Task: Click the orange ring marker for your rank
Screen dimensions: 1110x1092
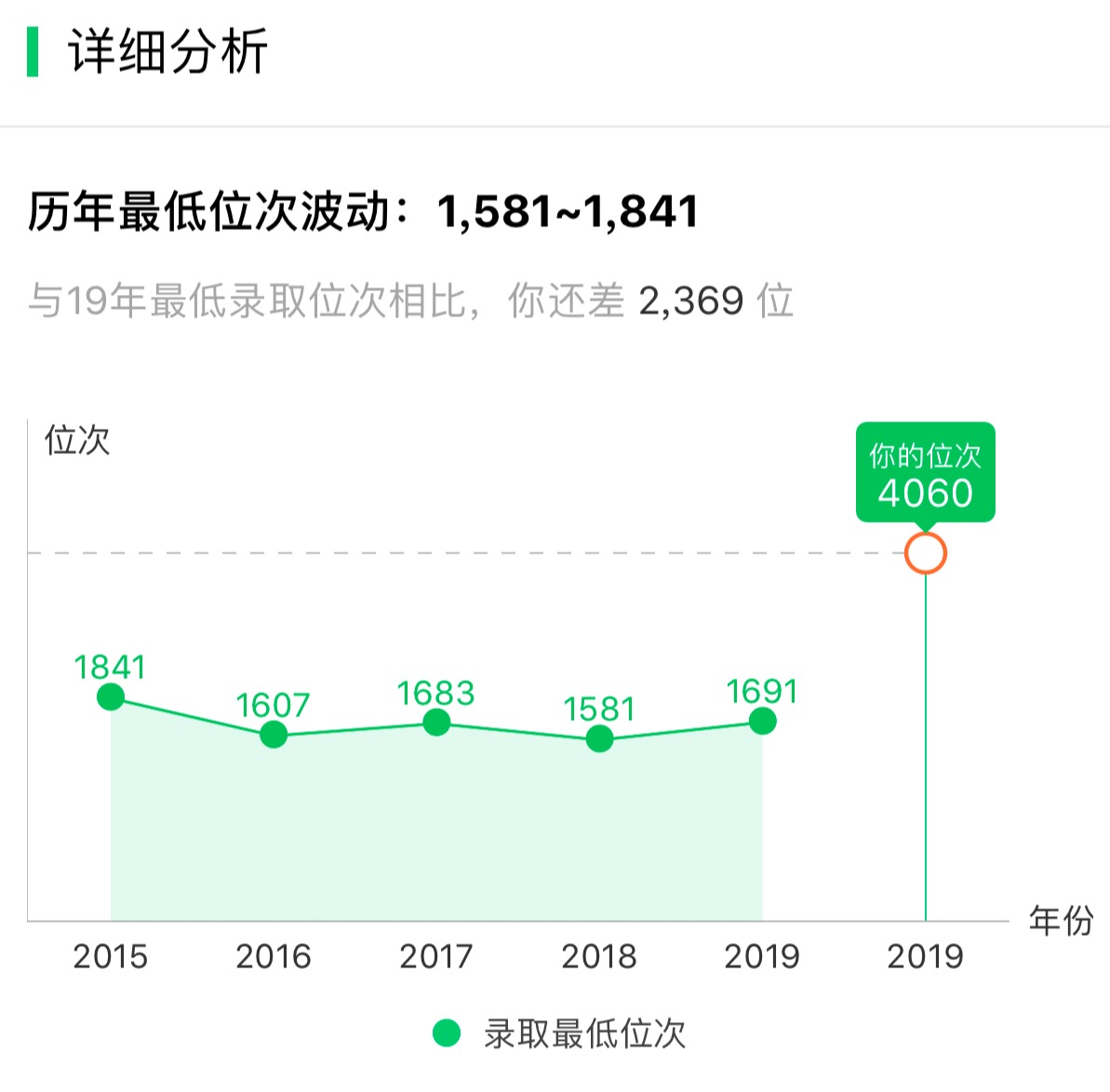Action: 925,553
